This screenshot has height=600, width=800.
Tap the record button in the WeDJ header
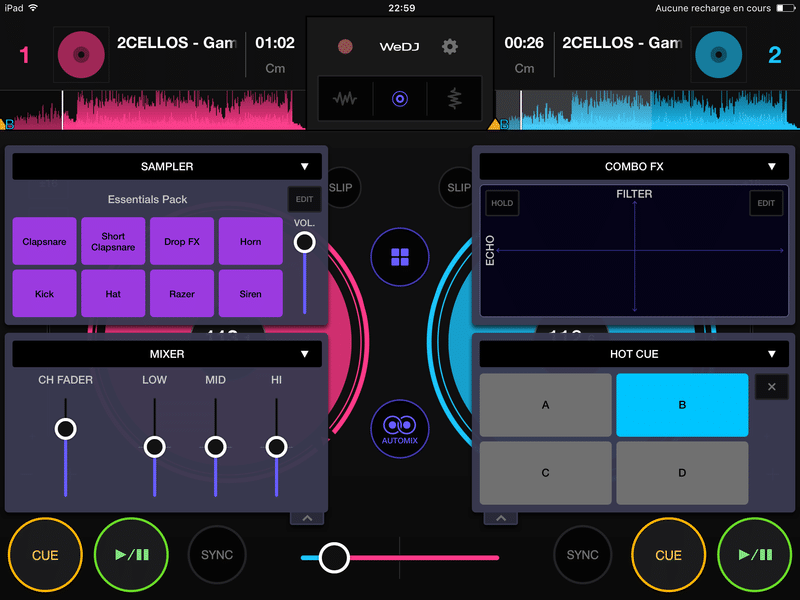pos(345,47)
